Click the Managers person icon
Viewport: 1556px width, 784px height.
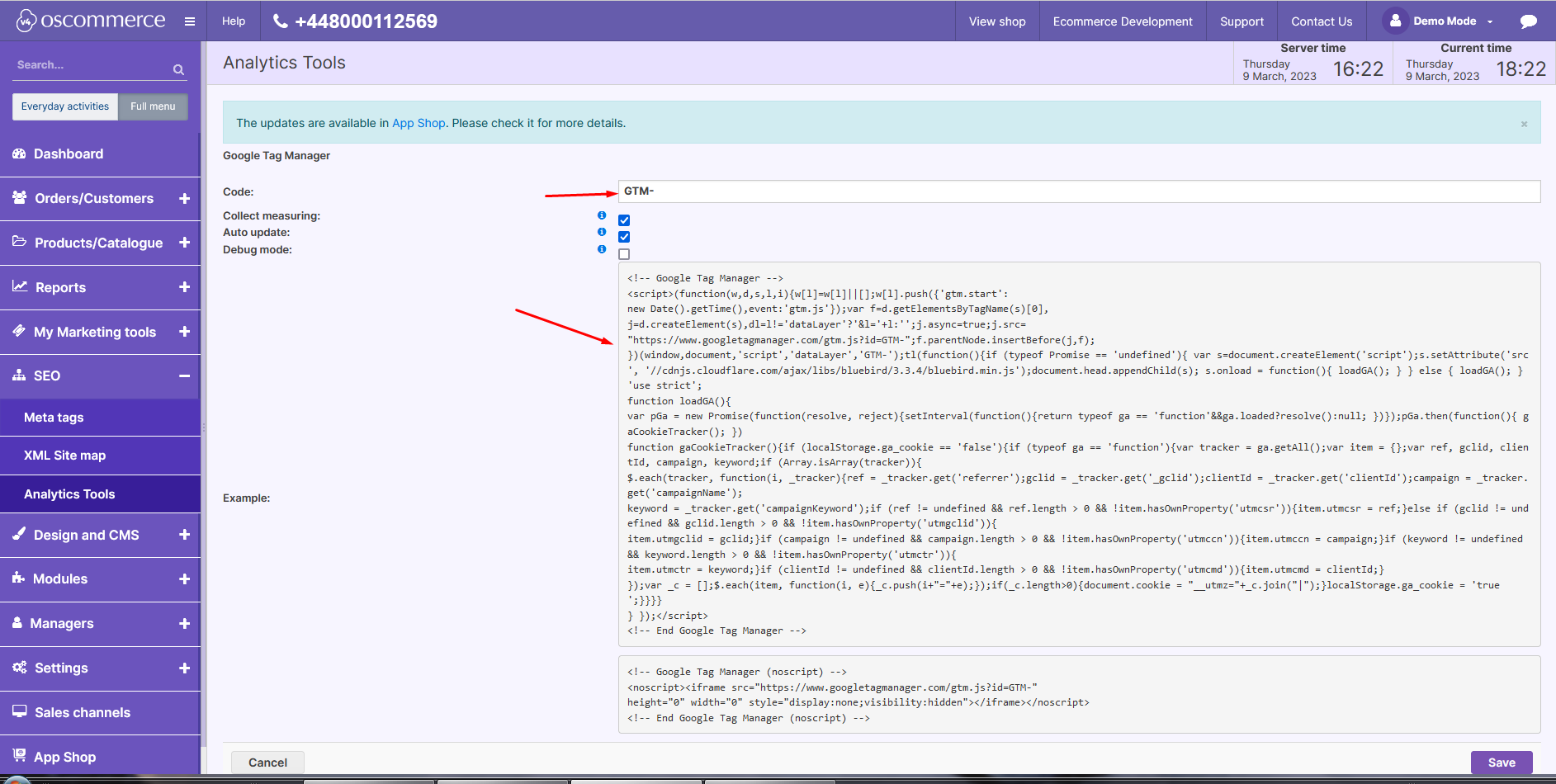click(x=17, y=622)
